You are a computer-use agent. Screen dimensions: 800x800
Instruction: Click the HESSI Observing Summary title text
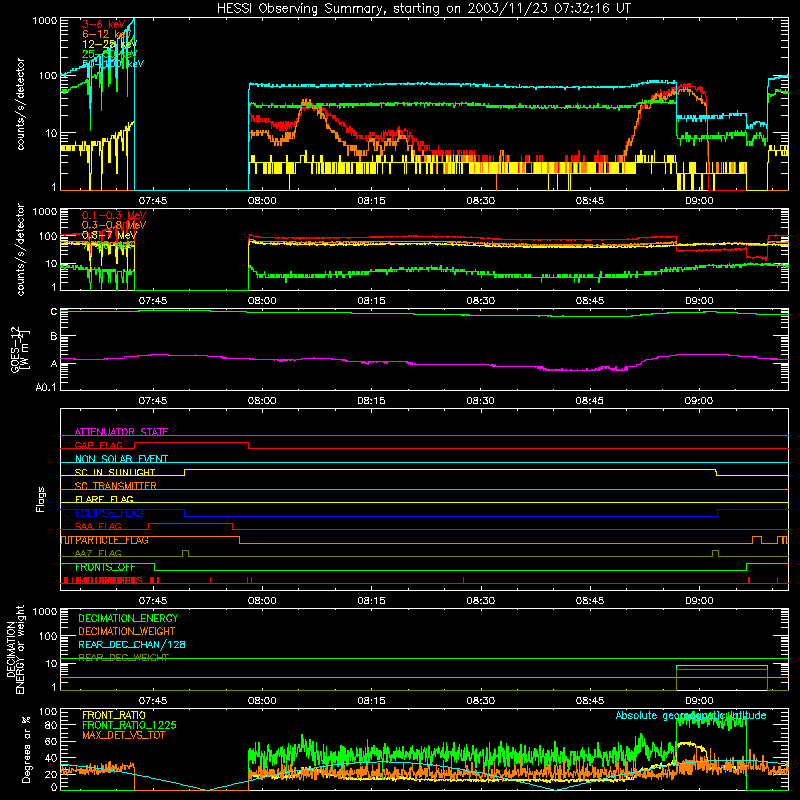pyautogui.click(x=423, y=8)
